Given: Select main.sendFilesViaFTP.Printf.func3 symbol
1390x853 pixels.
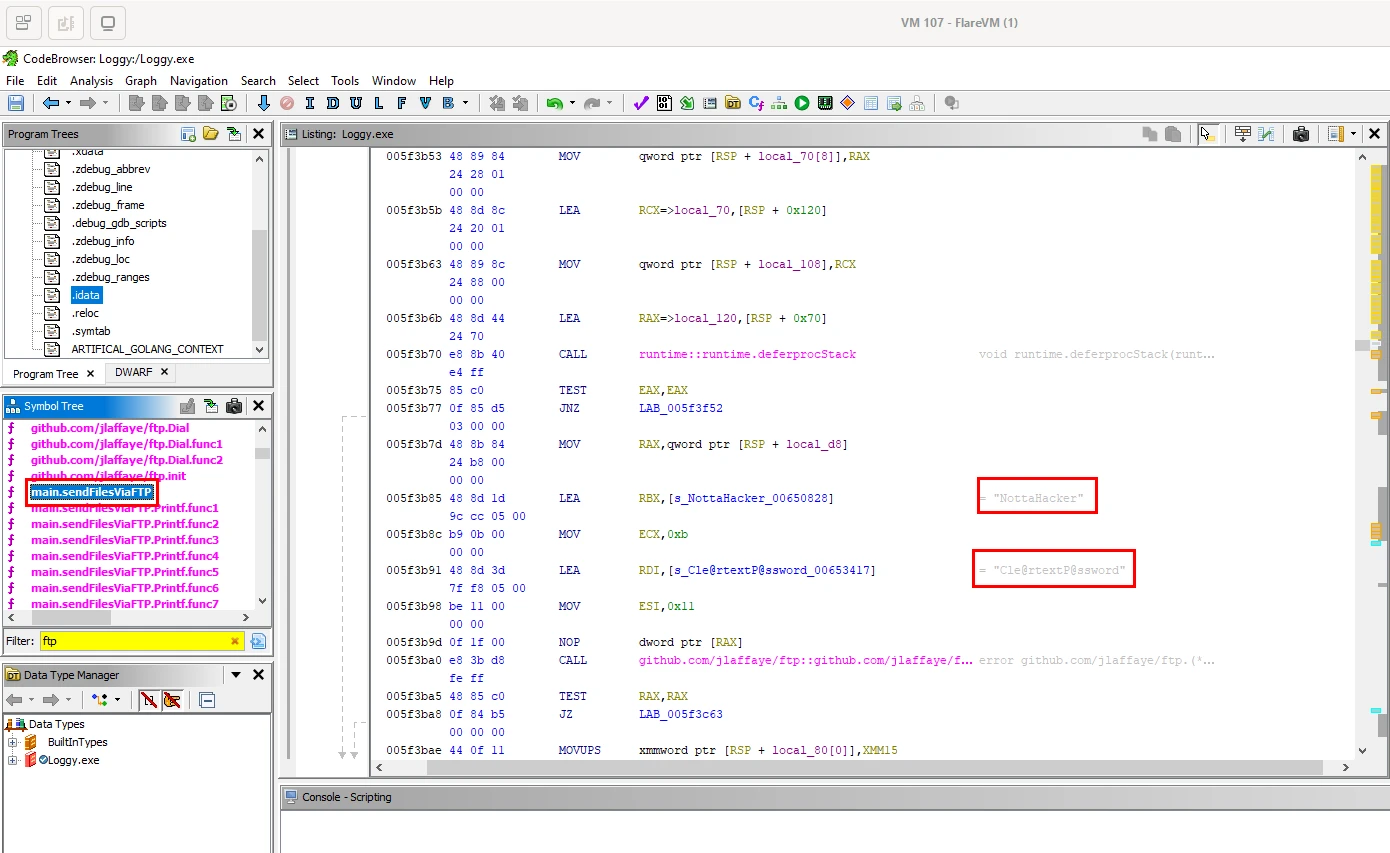Looking at the screenshot, I should (124, 540).
